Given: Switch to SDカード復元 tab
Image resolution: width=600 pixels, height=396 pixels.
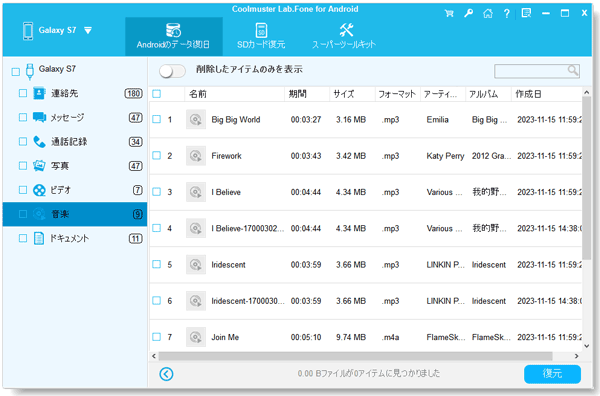Looking at the screenshot, I should 261,36.
